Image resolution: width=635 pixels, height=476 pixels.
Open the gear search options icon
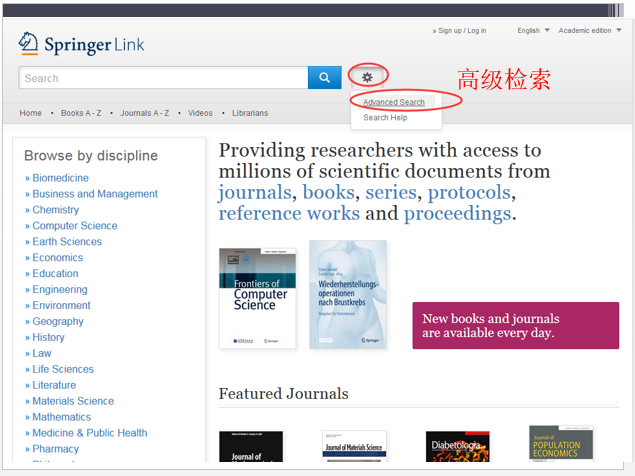click(x=367, y=77)
